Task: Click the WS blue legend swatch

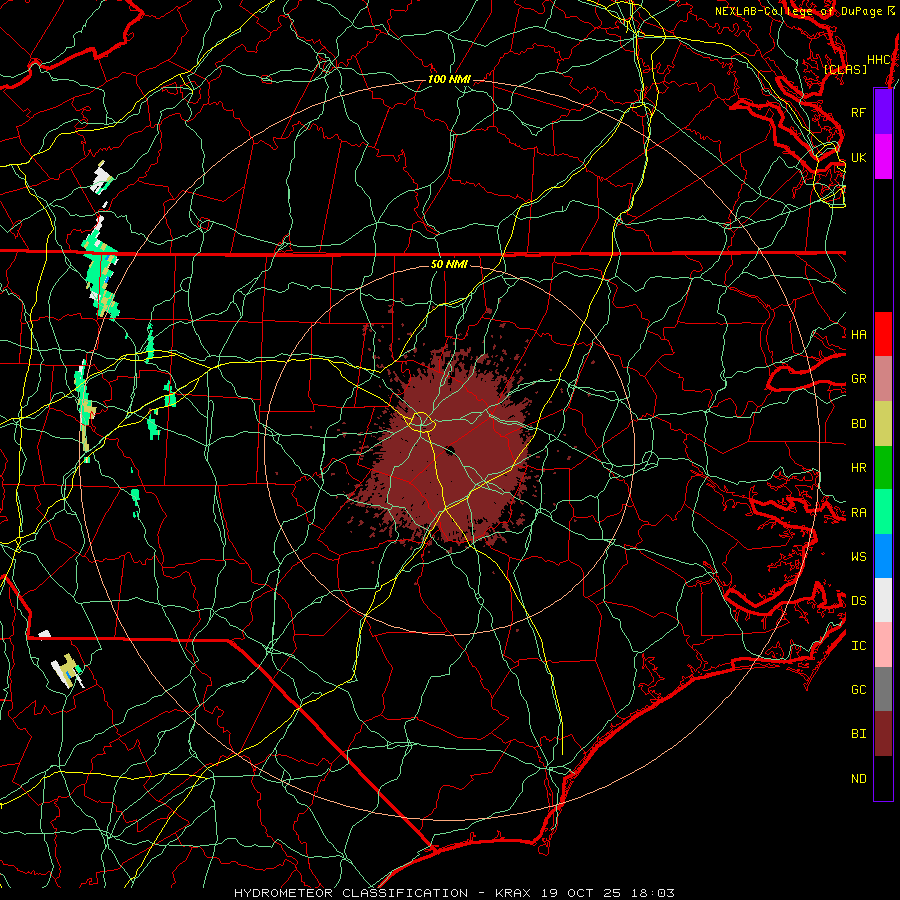Action: [x=883, y=556]
